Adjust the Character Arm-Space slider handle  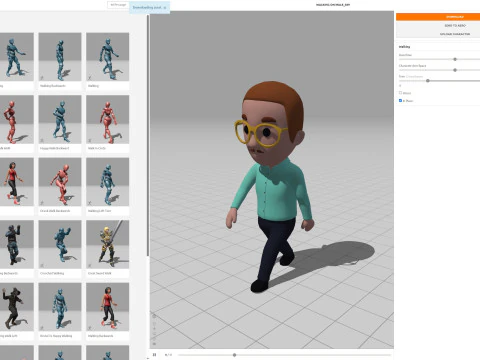coord(455,70)
